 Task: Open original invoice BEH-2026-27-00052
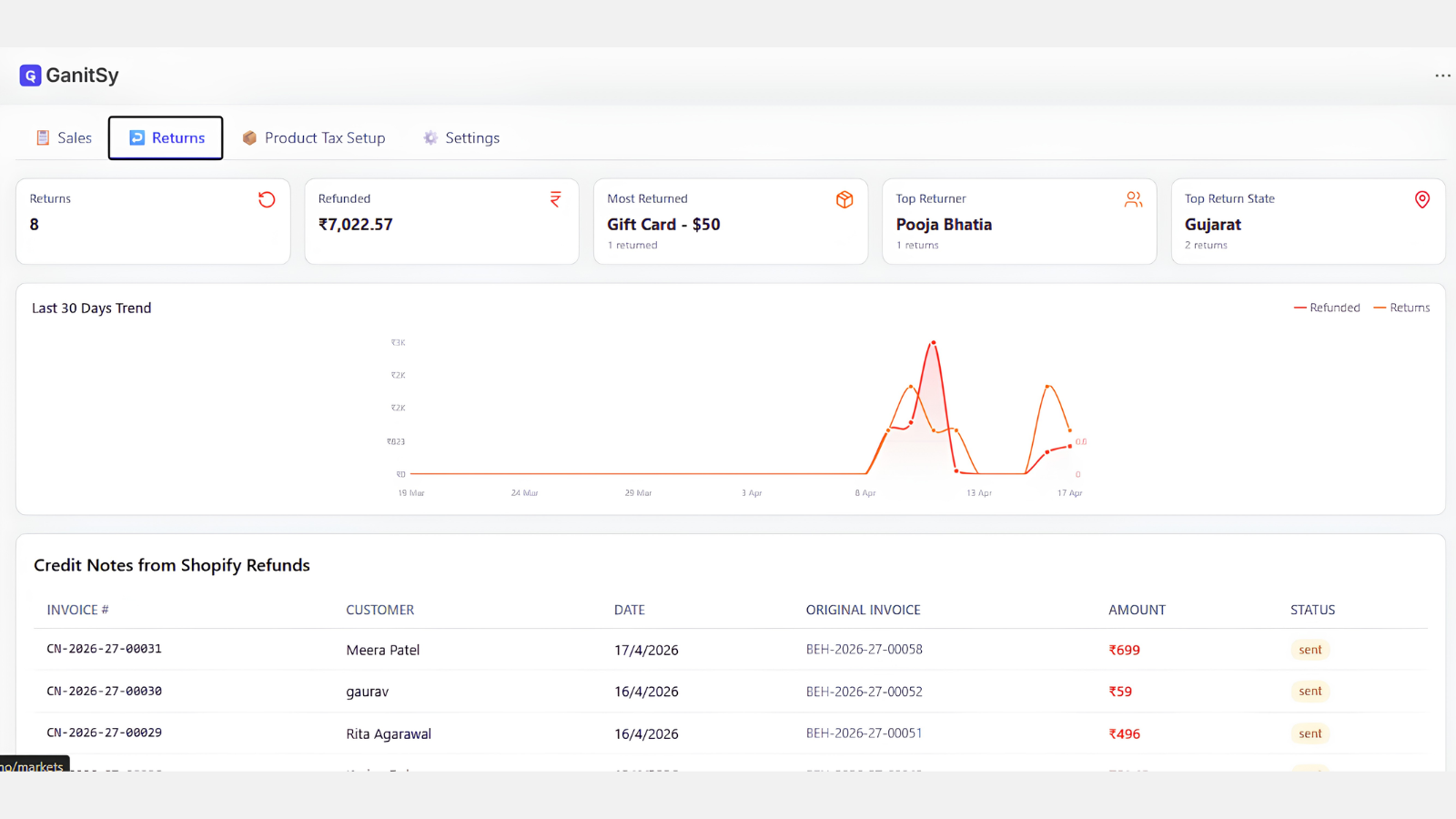[864, 692]
